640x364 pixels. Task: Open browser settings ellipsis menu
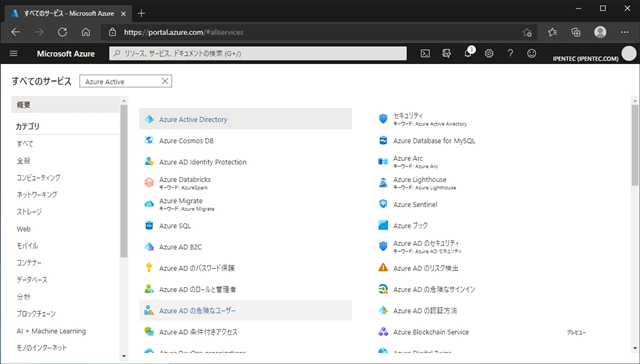coord(624,32)
